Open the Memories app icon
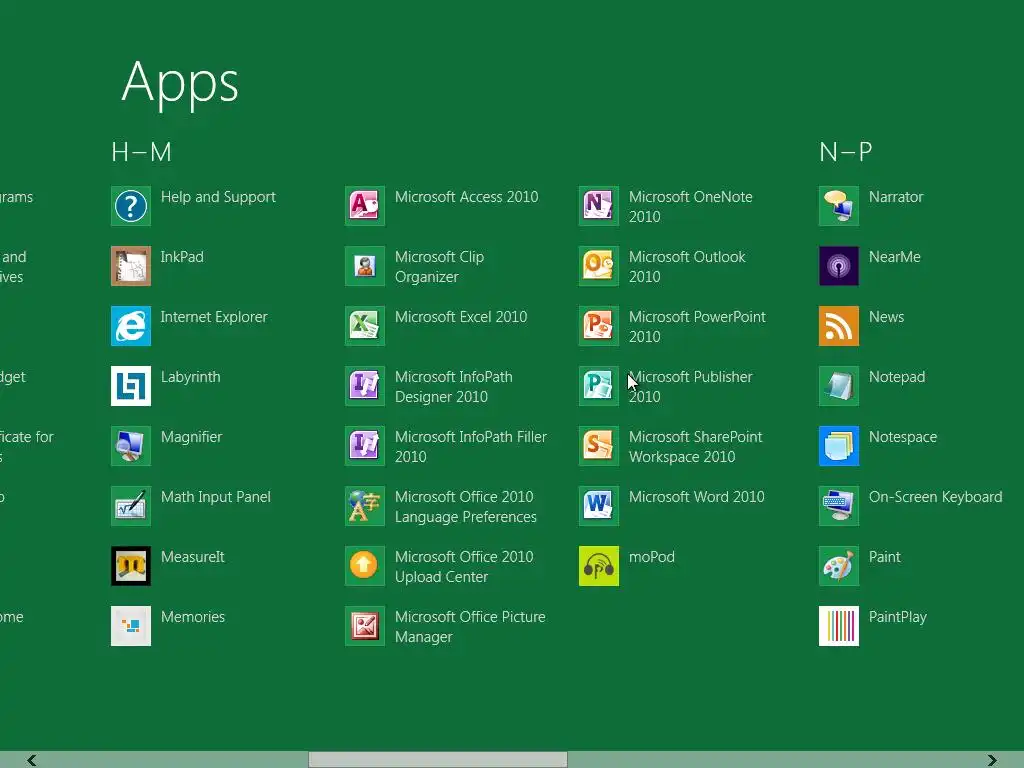This screenshot has width=1024, height=768. point(131,626)
